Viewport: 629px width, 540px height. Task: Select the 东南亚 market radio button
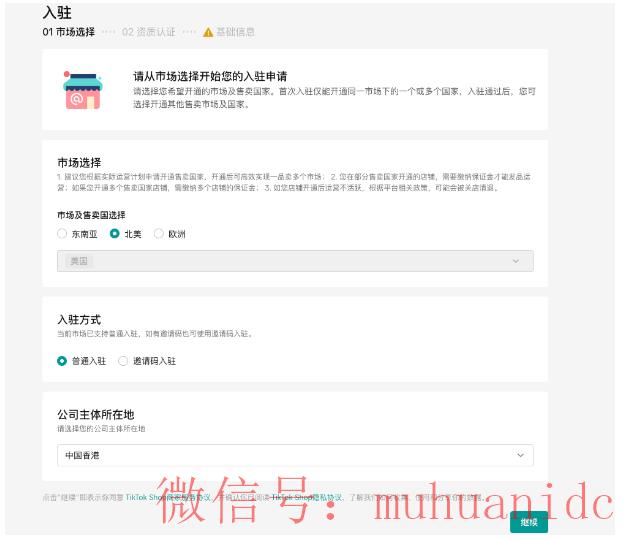(x=62, y=233)
